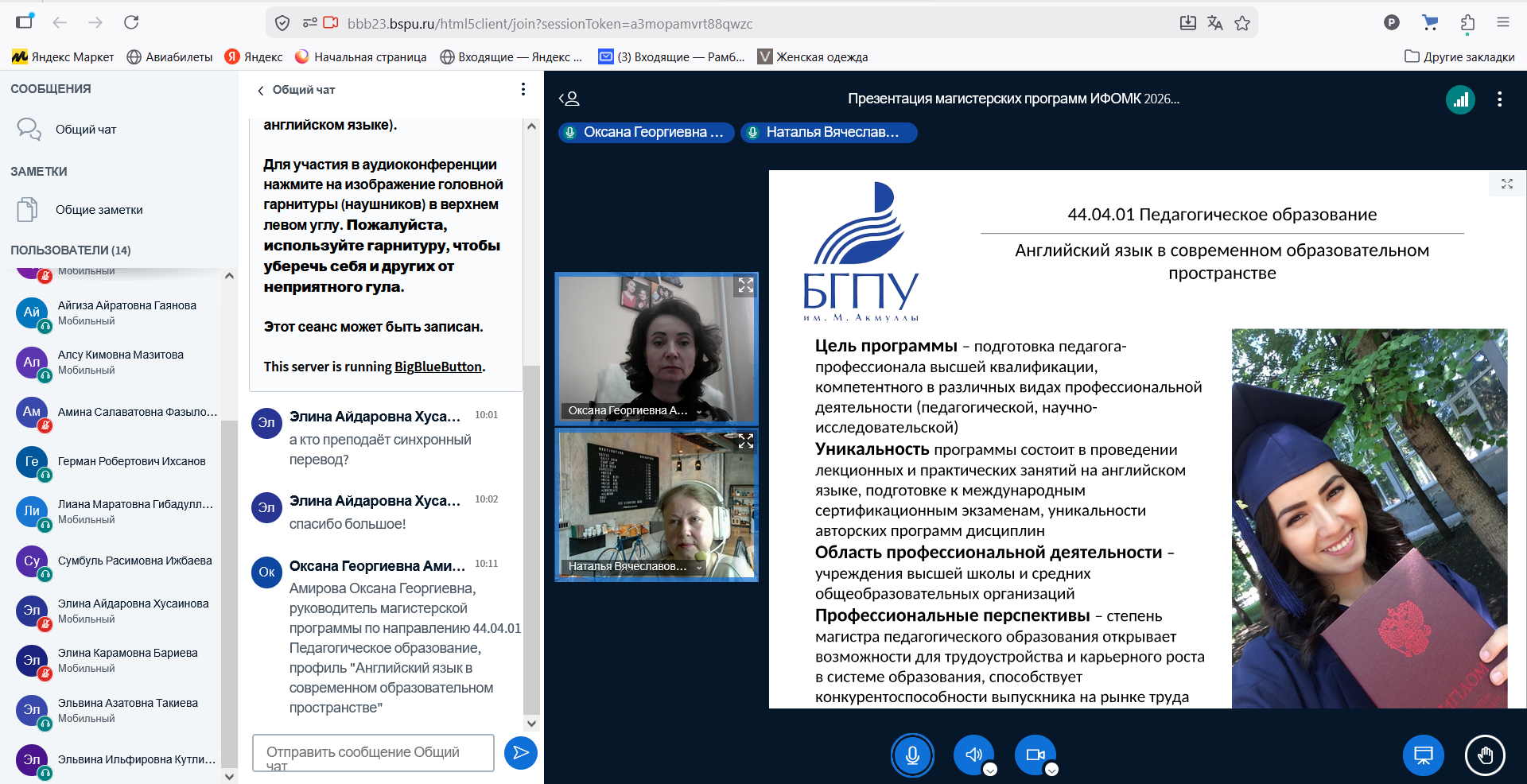Image resolution: width=1527 pixels, height=784 pixels.
Task: Toggle the webcam sharing button
Action: click(1035, 755)
